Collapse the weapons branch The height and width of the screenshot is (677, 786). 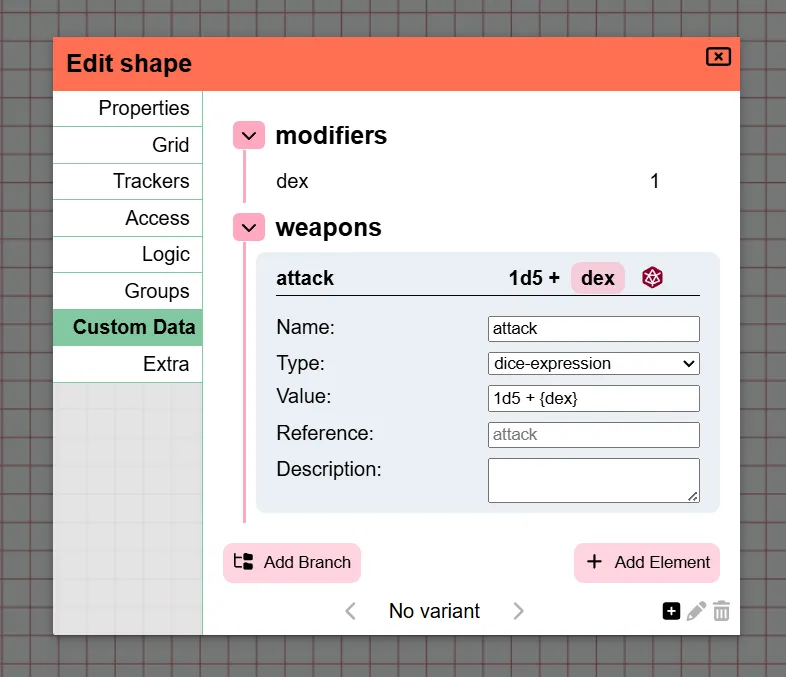pyautogui.click(x=249, y=227)
